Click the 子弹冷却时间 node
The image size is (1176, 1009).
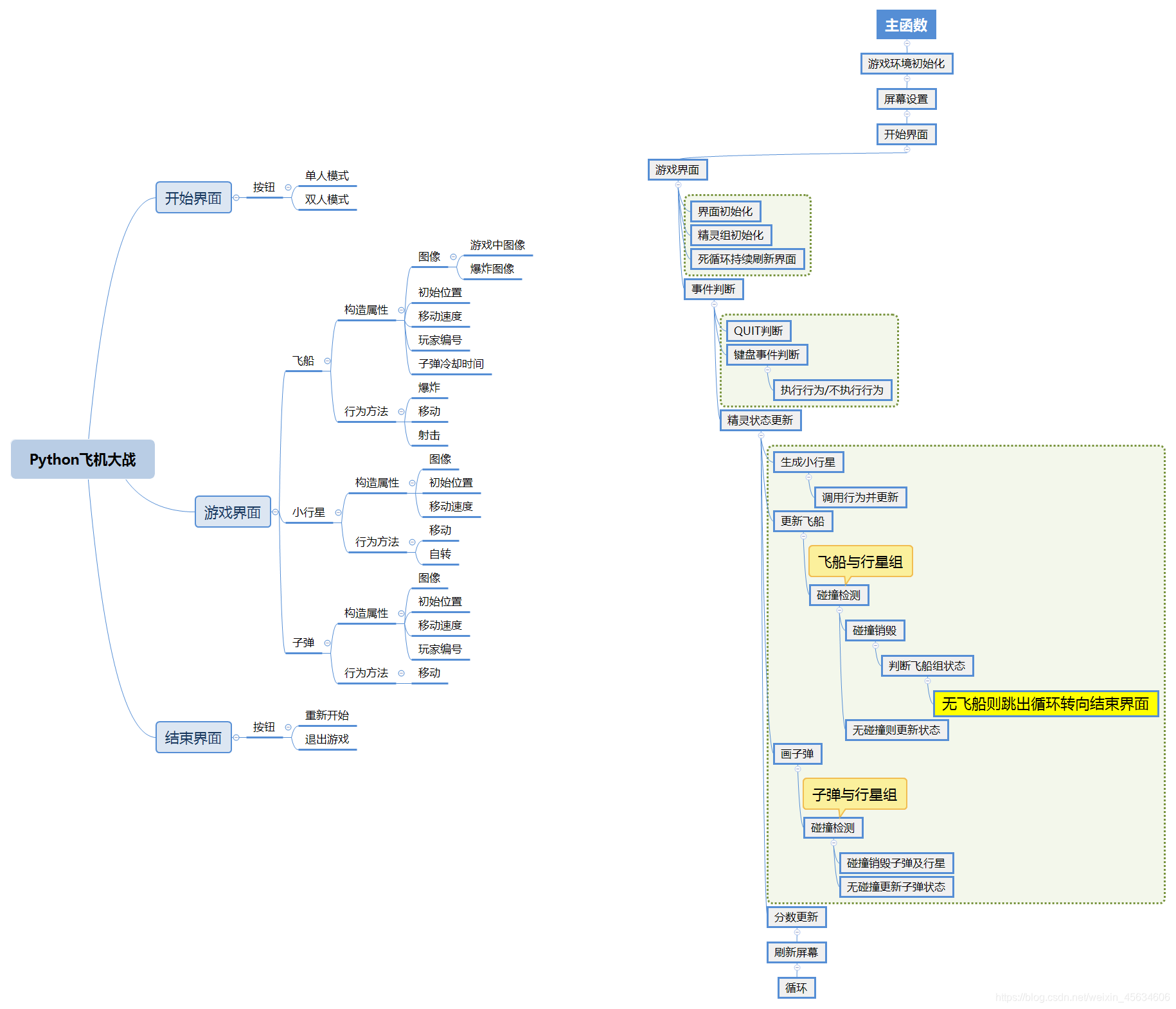coord(451,364)
